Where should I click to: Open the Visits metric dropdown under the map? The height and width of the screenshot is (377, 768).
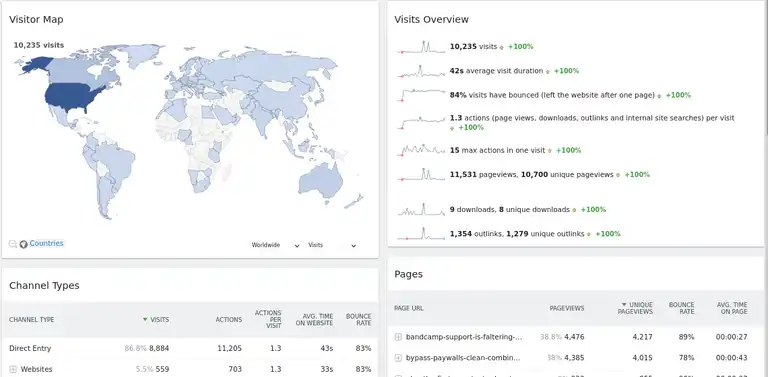332,245
